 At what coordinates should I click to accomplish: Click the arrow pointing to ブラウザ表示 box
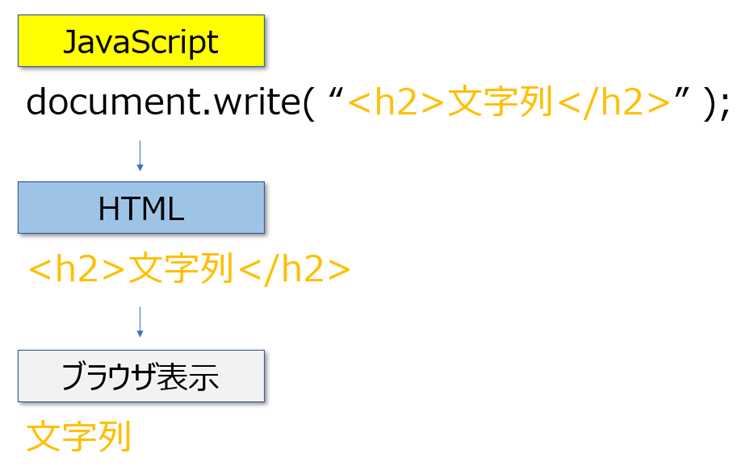point(140,322)
